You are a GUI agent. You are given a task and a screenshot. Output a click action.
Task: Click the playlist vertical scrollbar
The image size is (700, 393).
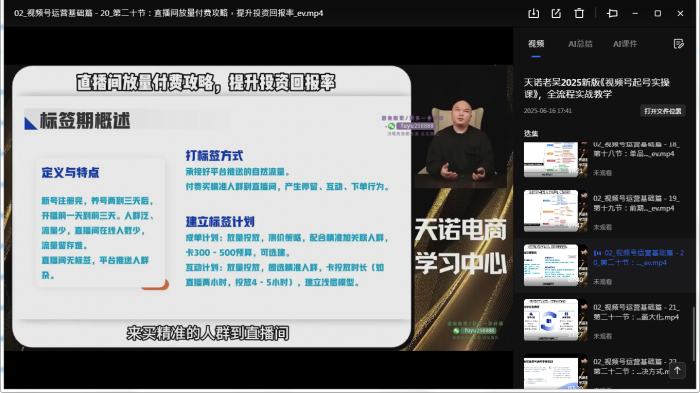pyautogui.click(x=694, y=334)
